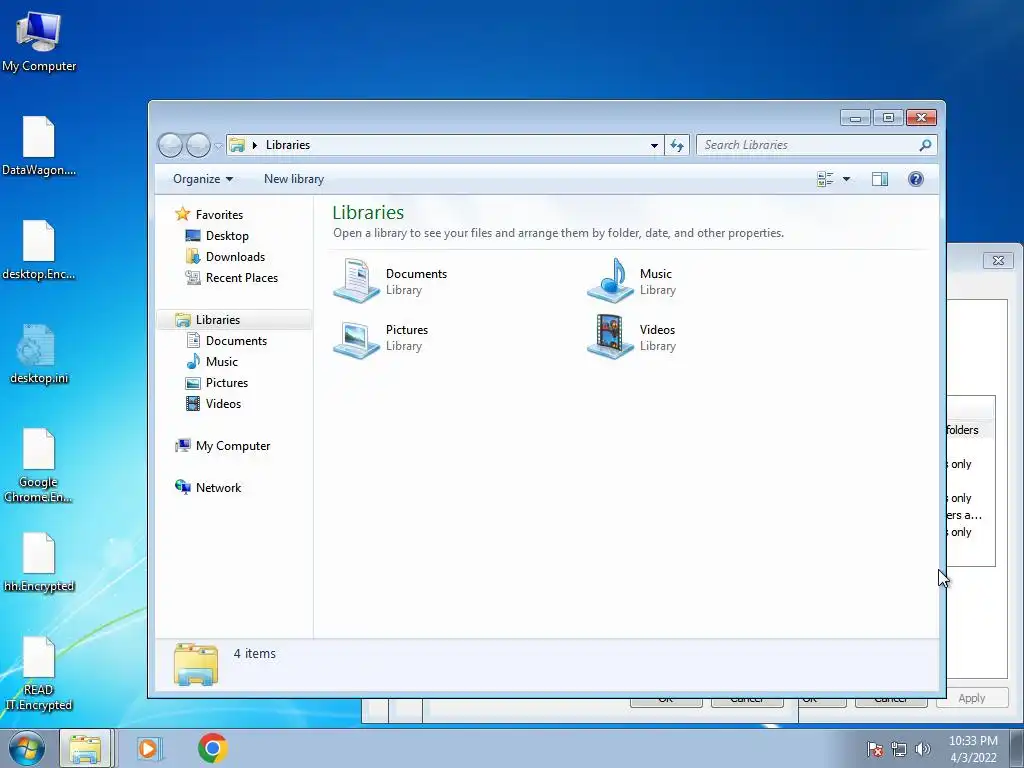The width and height of the screenshot is (1024, 768).
Task: Select the DataWagon desktop file
Action: click(x=39, y=145)
